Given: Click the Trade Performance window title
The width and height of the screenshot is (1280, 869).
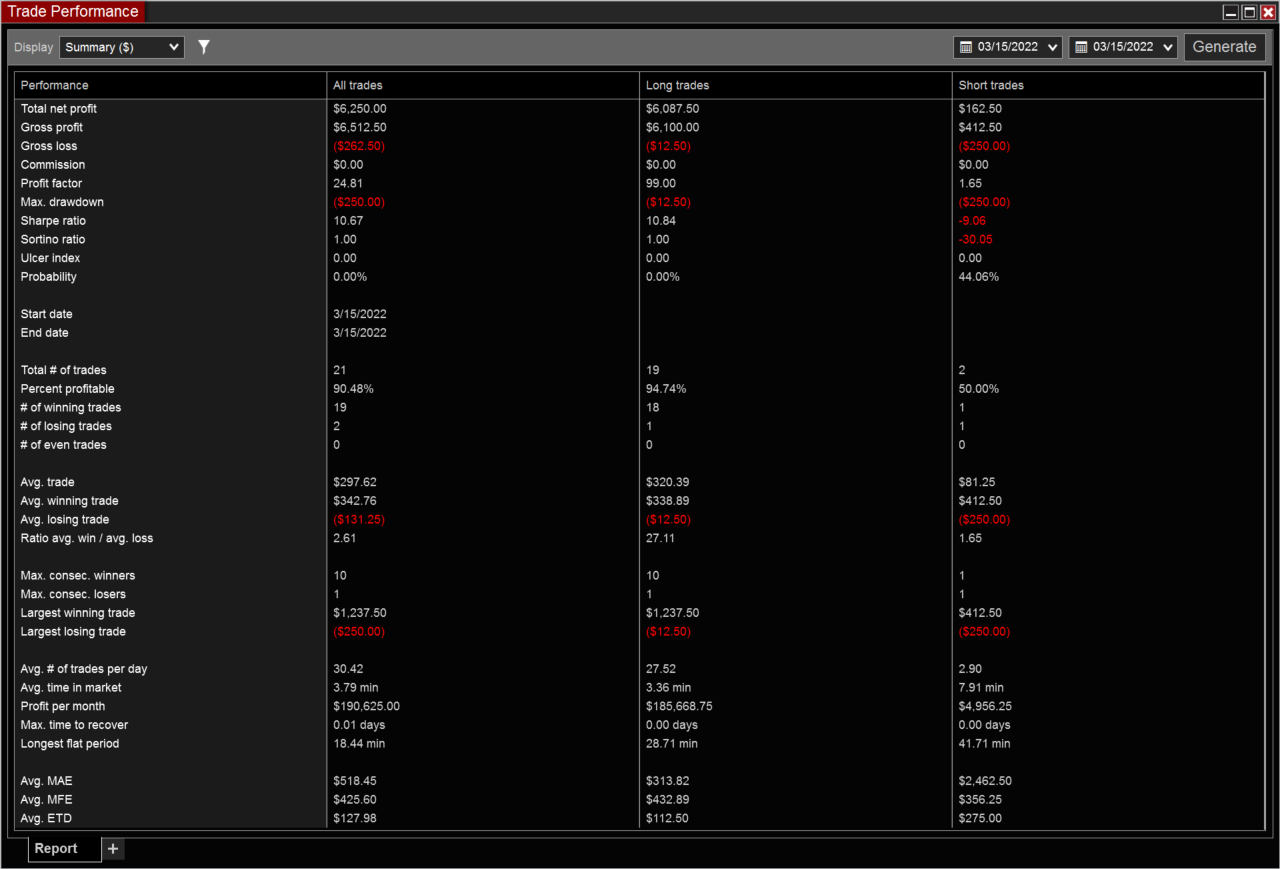Looking at the screenshot, I should (73, 12).
